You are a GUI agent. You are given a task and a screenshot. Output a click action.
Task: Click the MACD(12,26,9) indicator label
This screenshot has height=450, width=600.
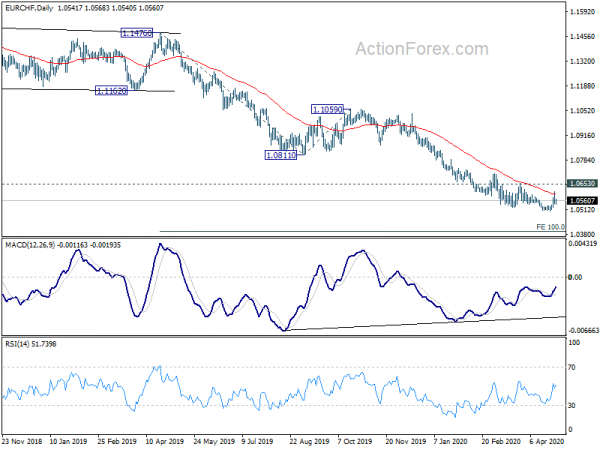click(x=30, y=245)
